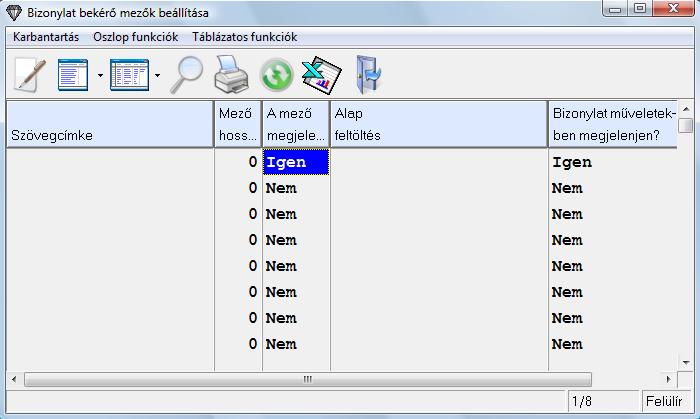
Task: Click the printer icon to print
Action: (231, 75)
